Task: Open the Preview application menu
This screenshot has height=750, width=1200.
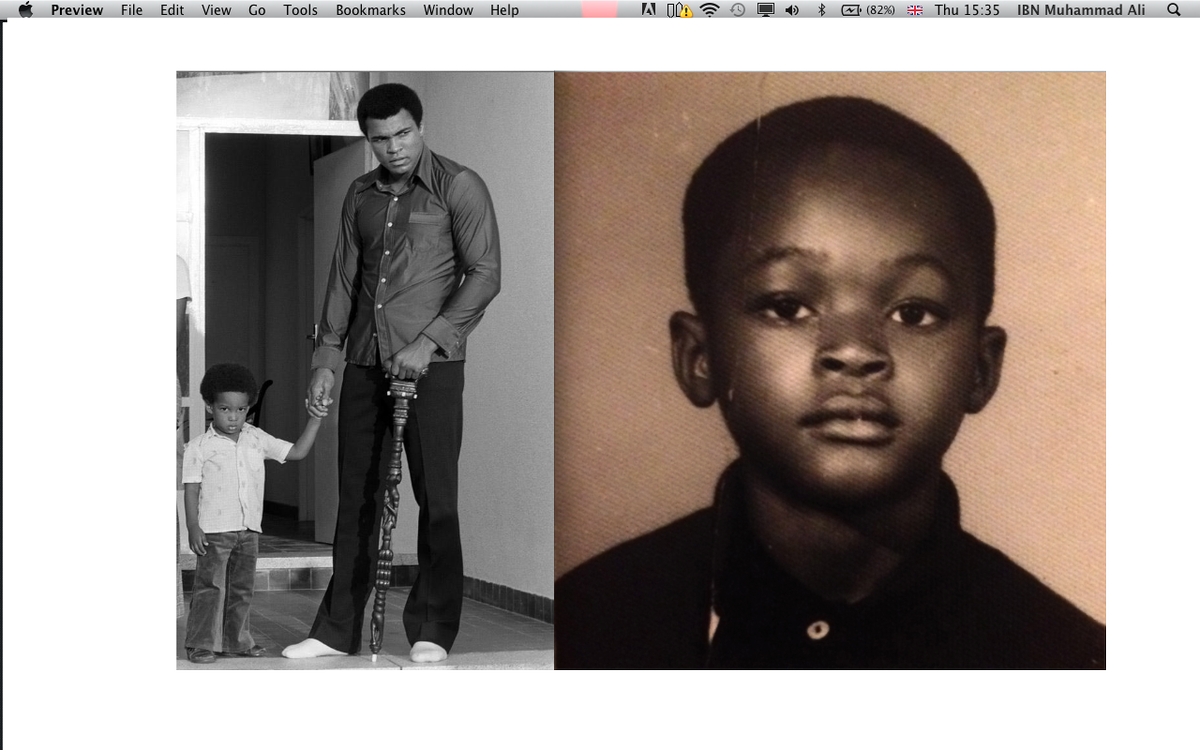Action: [x=77, y=10]
